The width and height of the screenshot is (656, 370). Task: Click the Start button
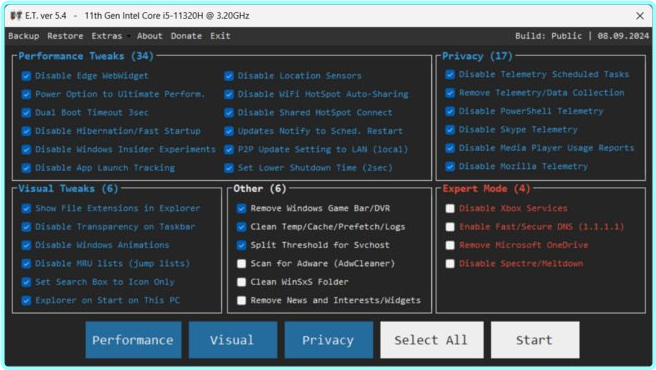(535, 340)
